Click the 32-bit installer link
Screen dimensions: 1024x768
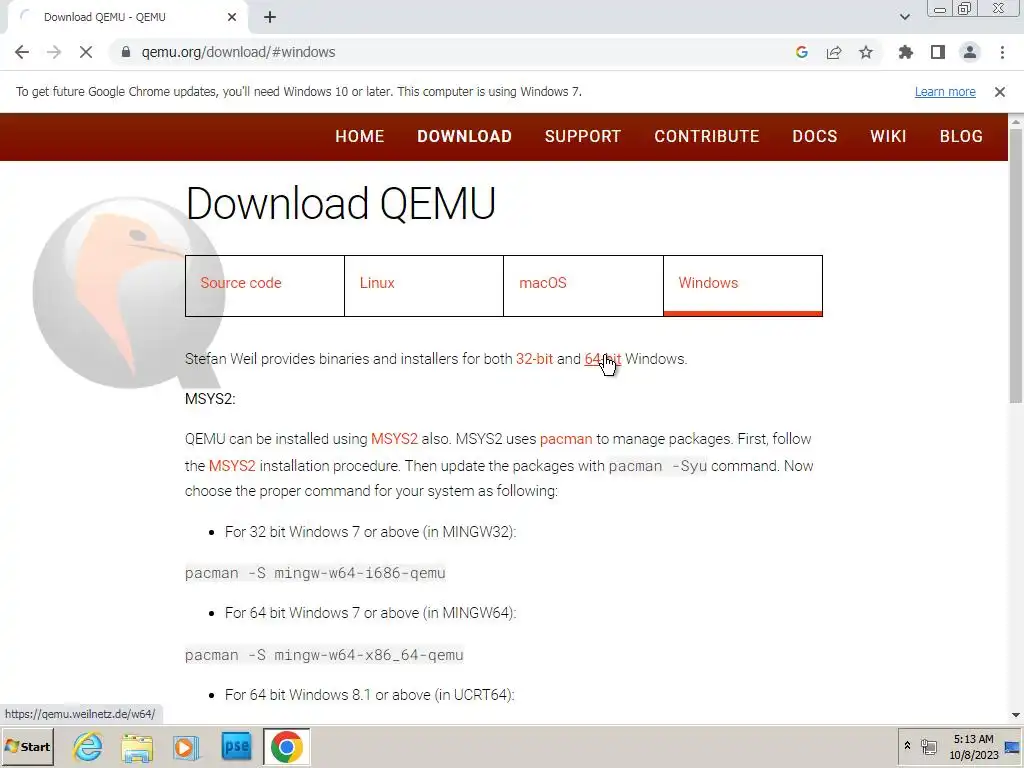click(x=534, y=359)
